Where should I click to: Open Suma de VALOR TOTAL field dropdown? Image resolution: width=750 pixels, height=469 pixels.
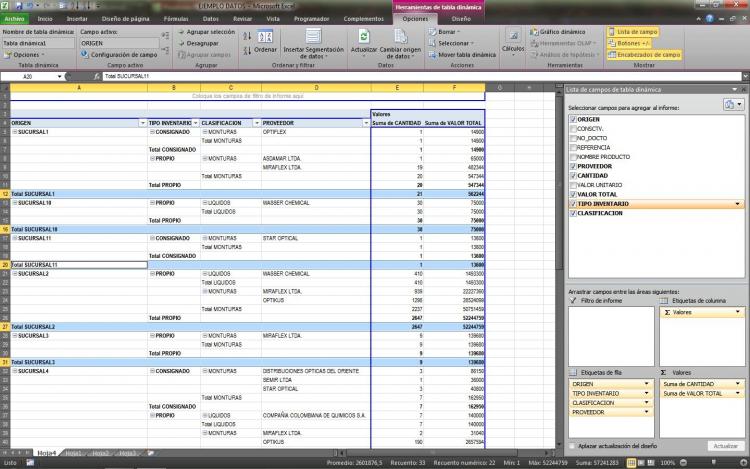pyautogui.click(x=737, y=393)
